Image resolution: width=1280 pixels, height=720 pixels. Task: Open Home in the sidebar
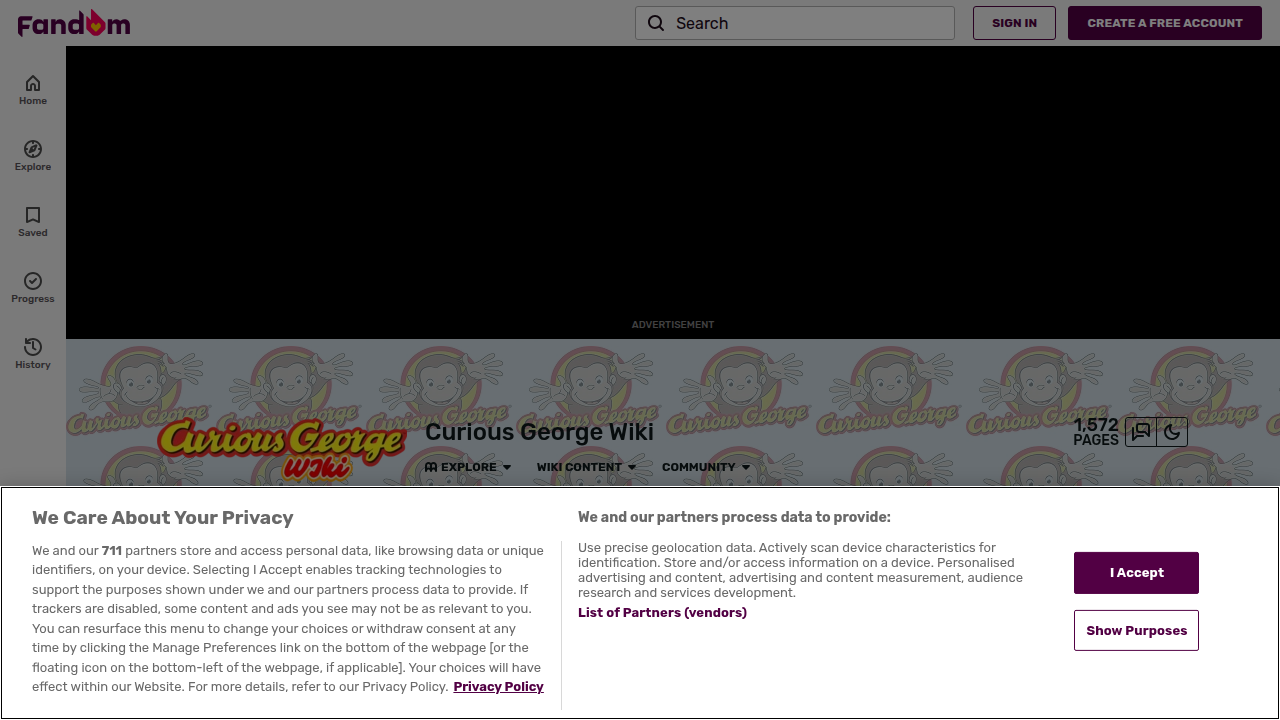33,90
